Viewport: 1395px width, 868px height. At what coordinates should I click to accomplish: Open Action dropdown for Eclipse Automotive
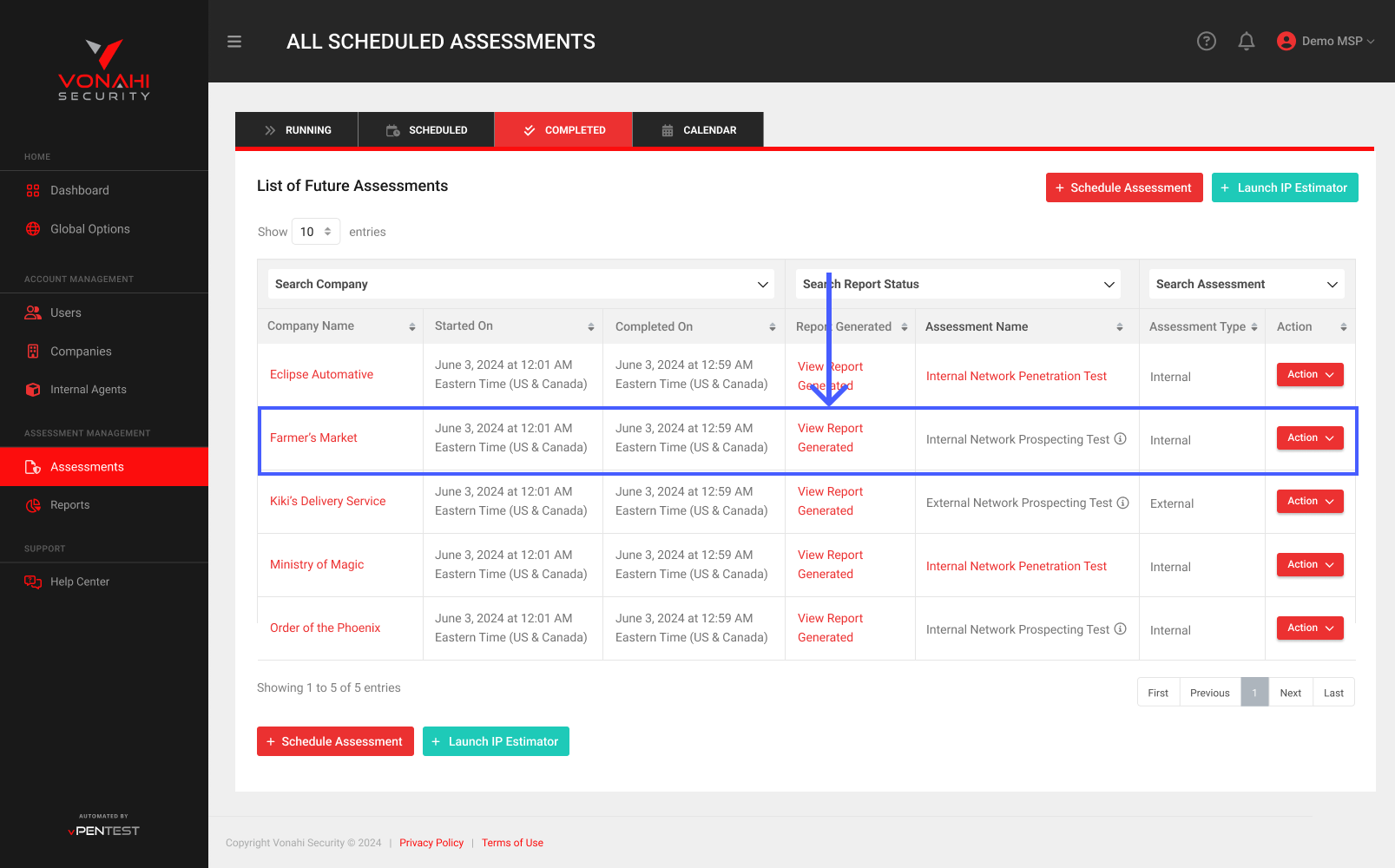pyautogui.click(x=1309, y=375)
